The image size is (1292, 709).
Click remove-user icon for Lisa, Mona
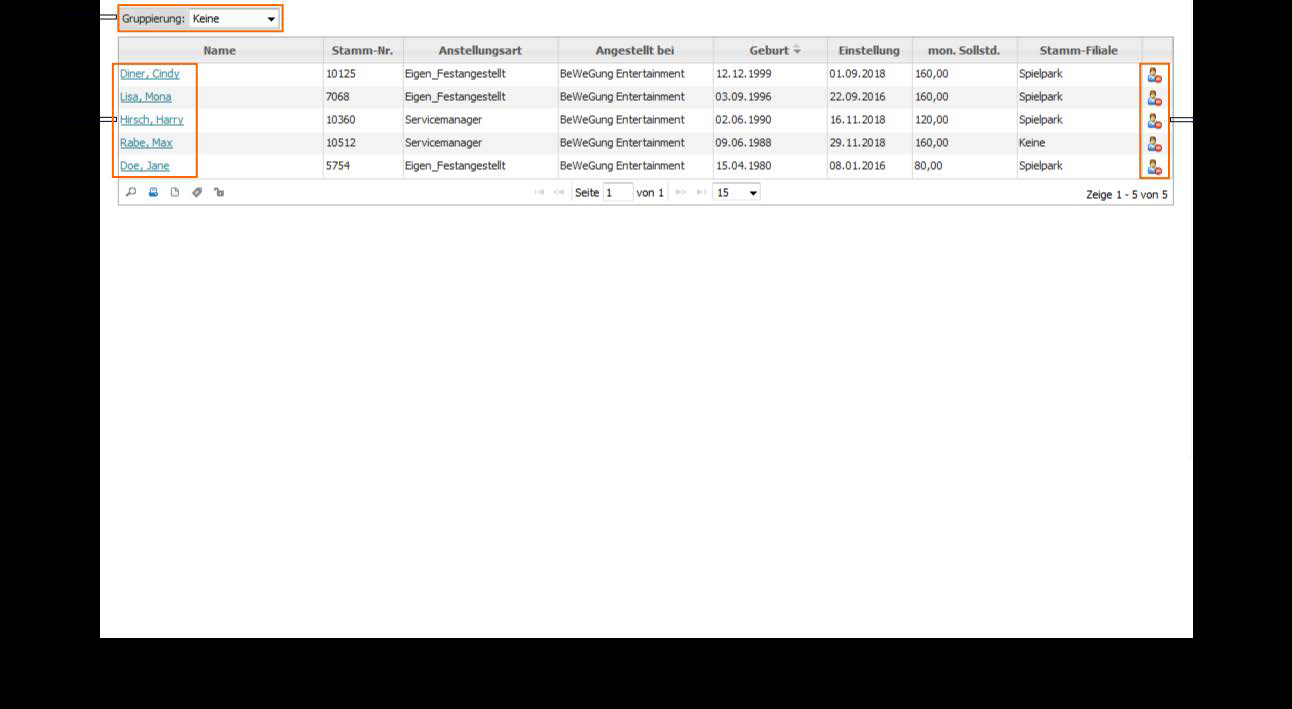1154,98
